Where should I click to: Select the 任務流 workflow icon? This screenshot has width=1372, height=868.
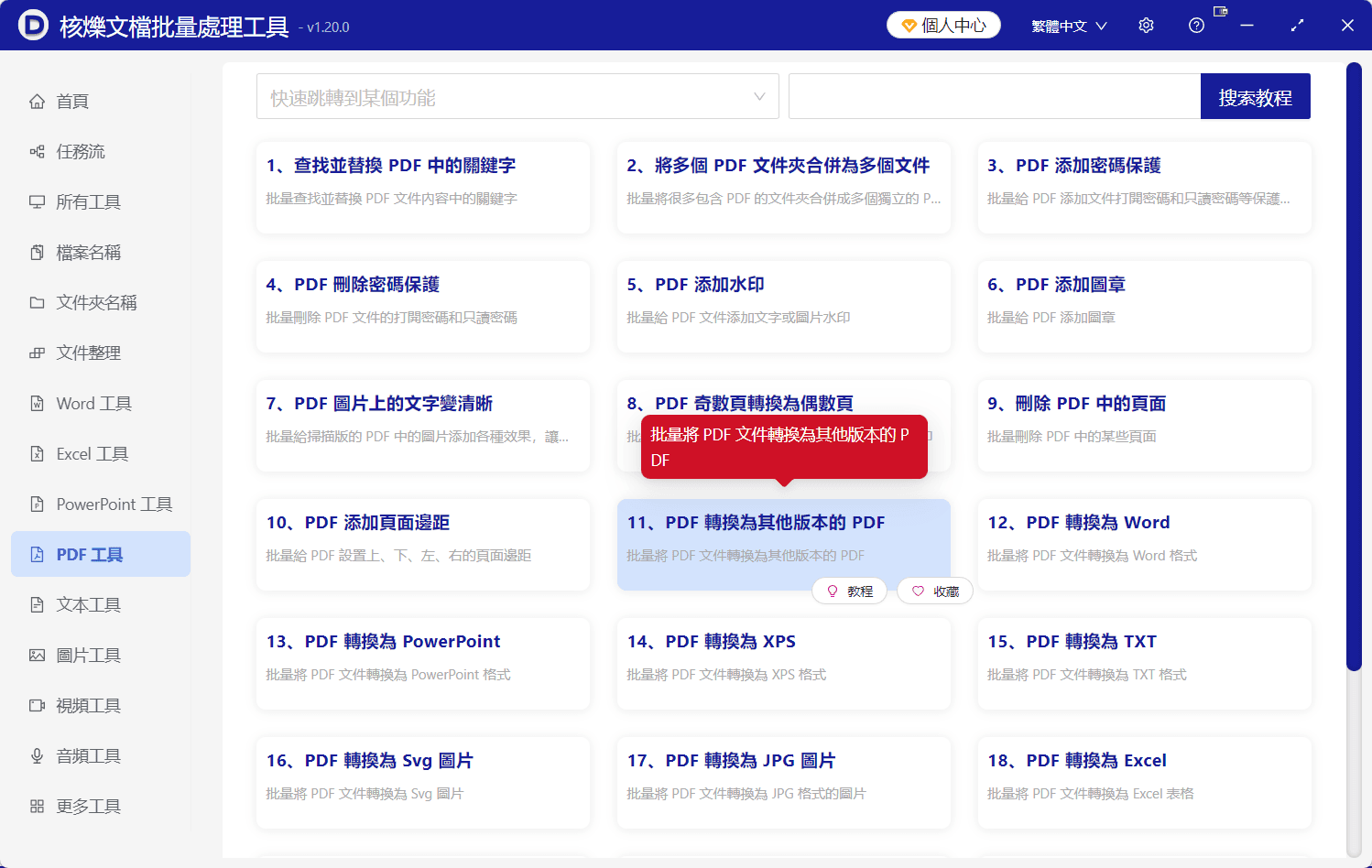point(36,151)
